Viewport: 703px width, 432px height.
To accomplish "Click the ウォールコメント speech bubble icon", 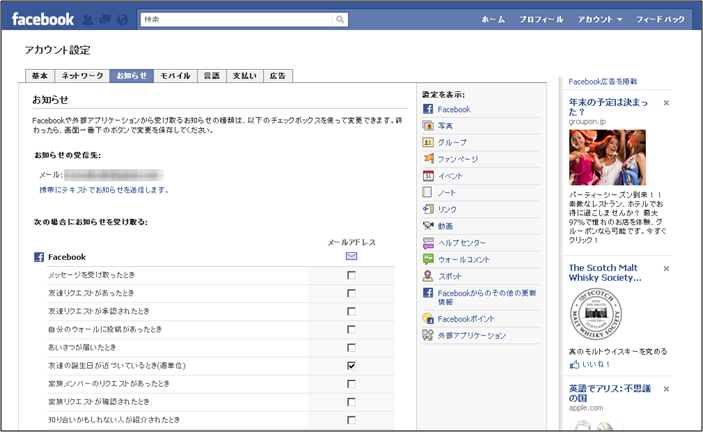I will (x=428, y=259).
